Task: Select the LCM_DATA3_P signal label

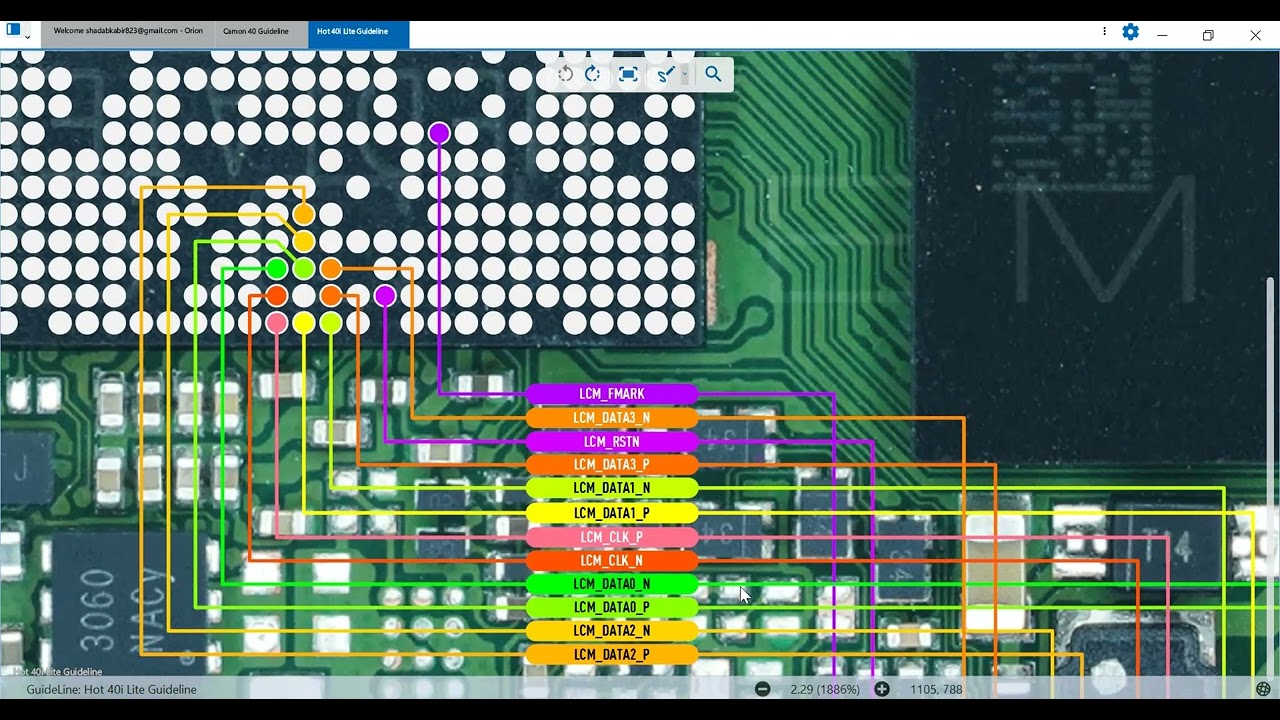Action: pos(612,465)
